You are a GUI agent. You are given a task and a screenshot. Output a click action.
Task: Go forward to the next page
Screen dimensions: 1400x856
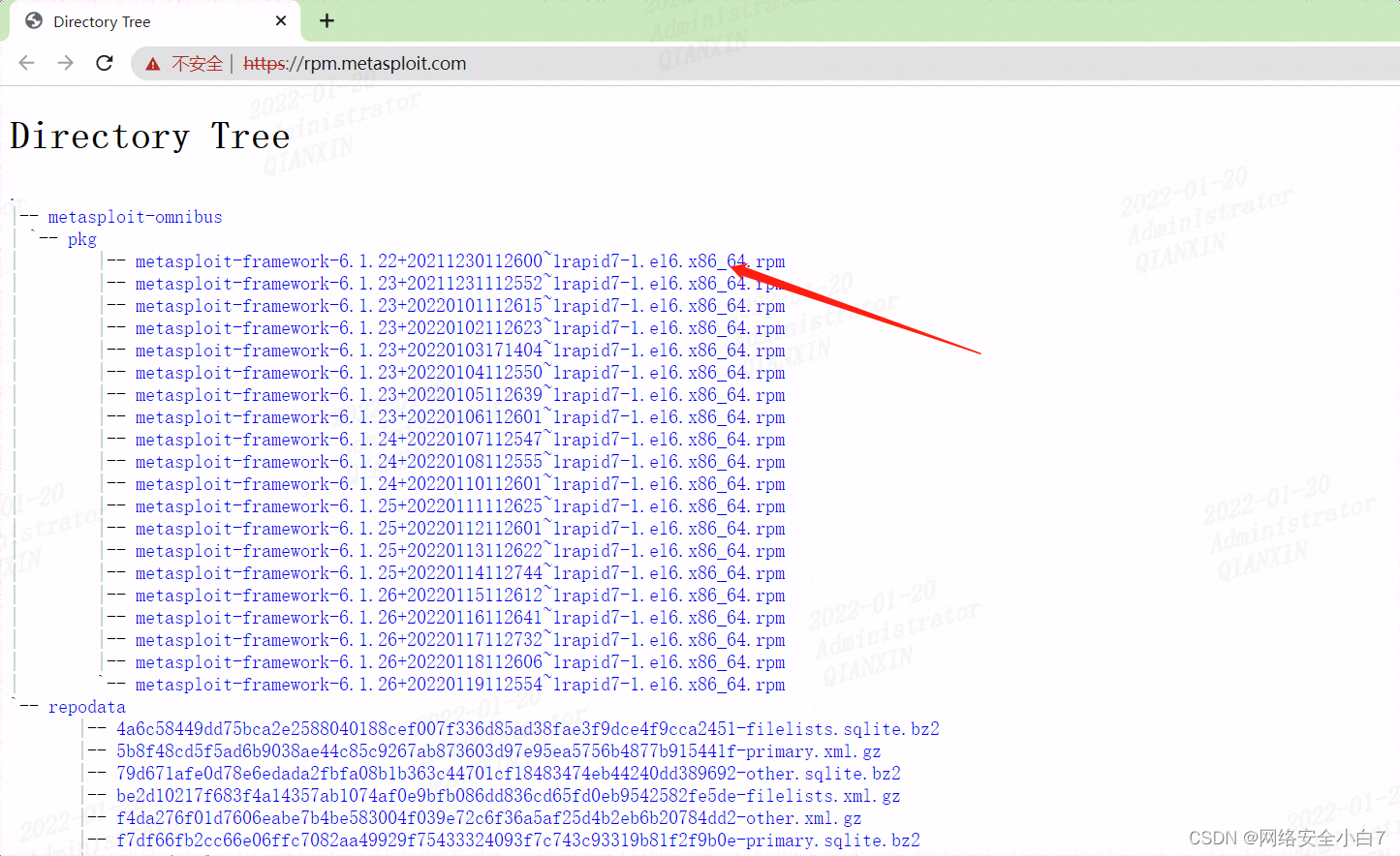(65, 63)
